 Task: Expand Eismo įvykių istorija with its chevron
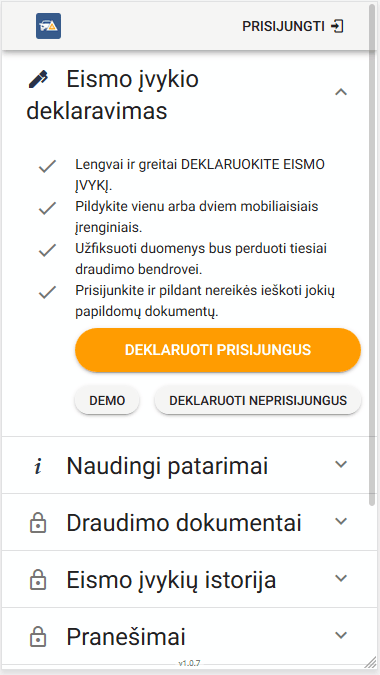[x=341, y=578]
